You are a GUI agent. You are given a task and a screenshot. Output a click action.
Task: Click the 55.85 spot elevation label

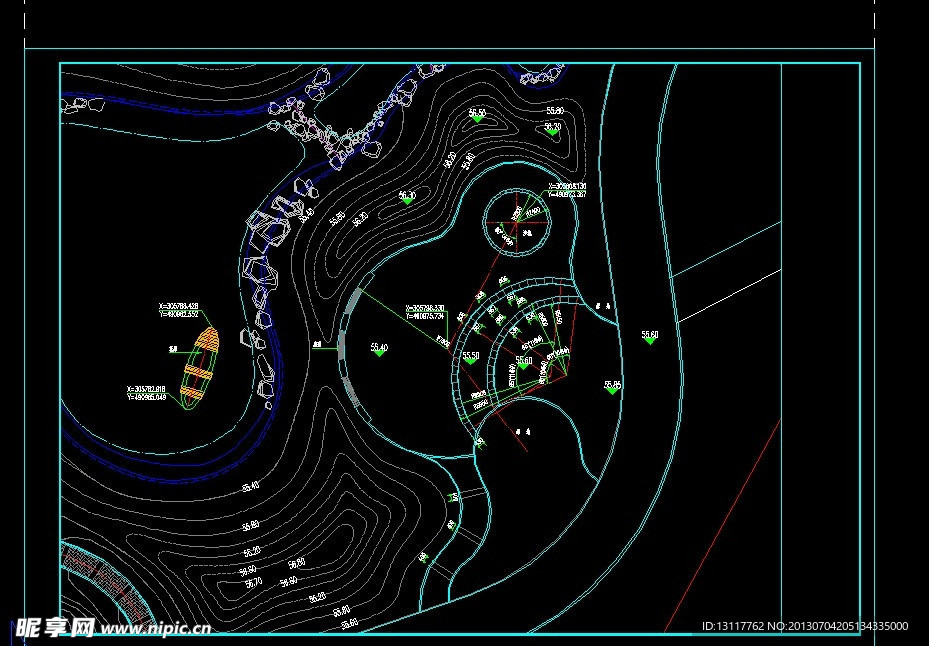(613, 384)
